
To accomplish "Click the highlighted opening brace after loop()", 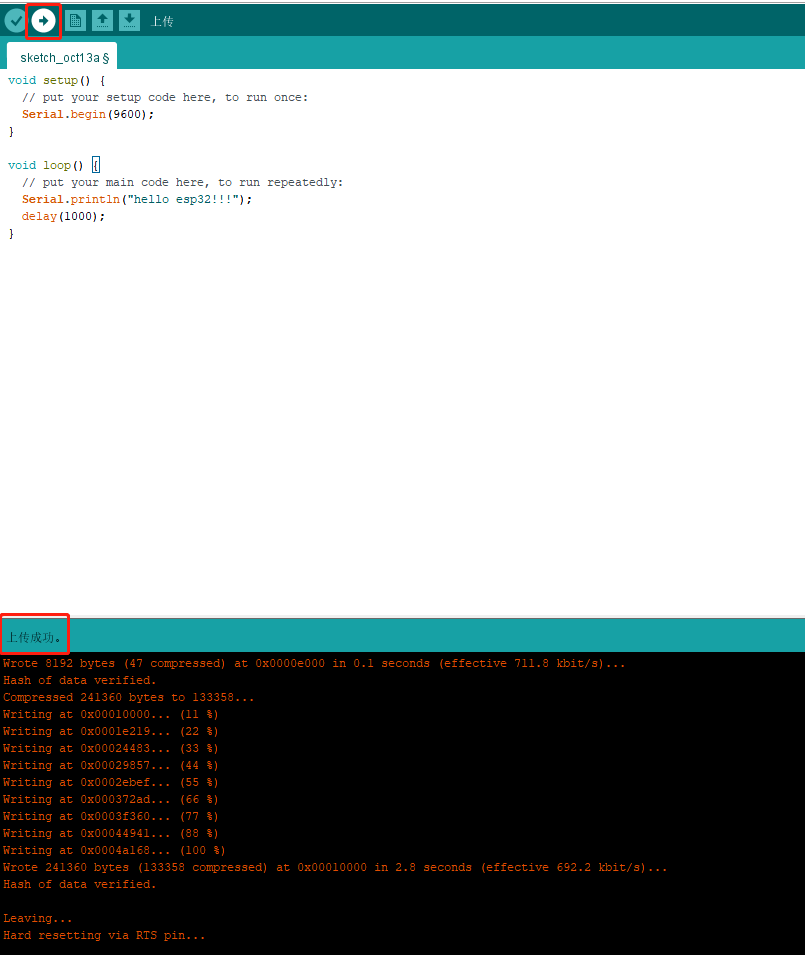I will 96,165.
